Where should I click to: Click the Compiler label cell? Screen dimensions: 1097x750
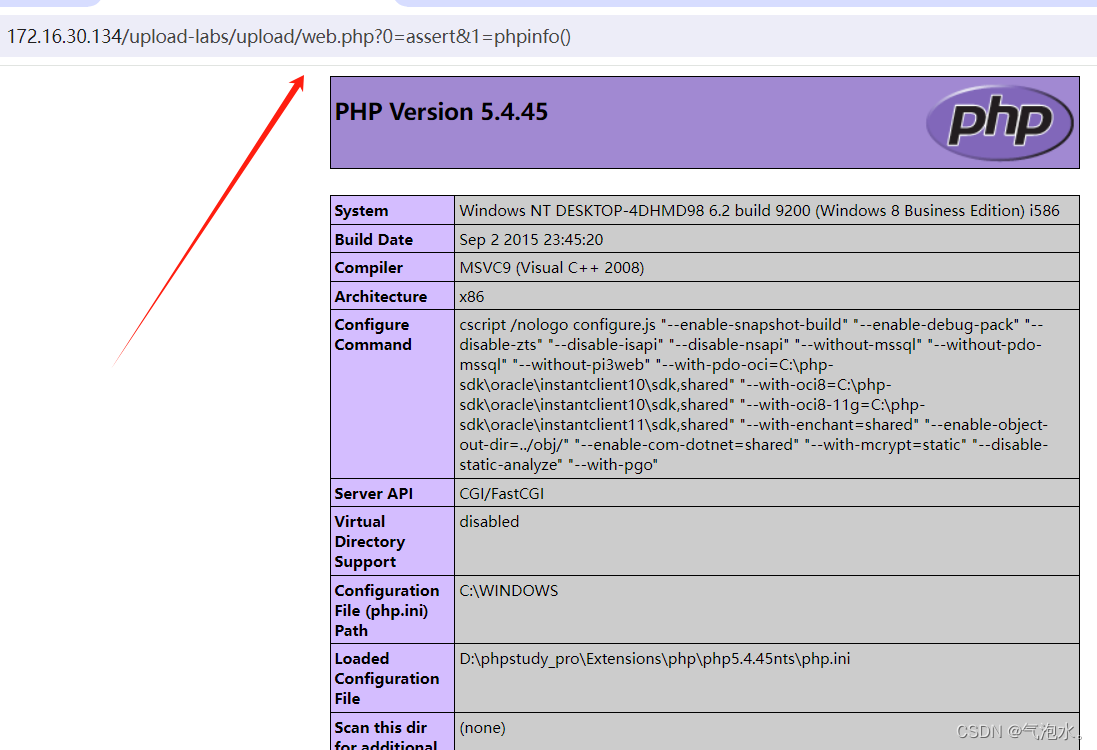pos(392,267)
